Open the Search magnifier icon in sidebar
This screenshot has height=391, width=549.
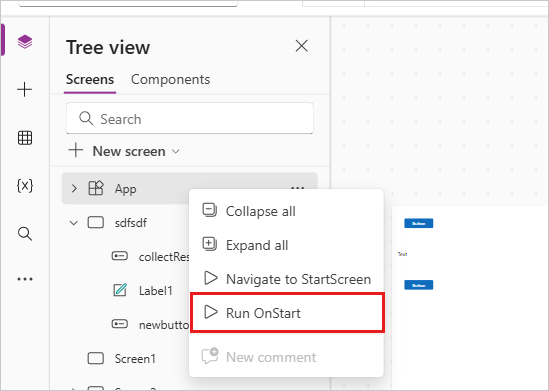[x=25, y=233]
